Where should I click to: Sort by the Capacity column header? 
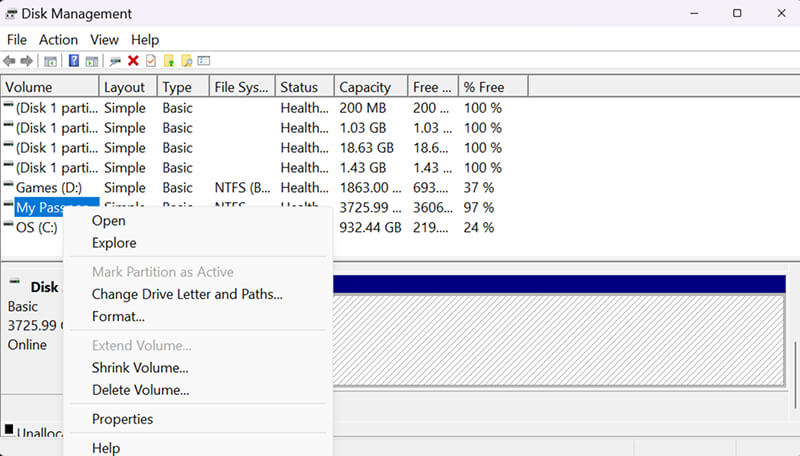point(371,87)
